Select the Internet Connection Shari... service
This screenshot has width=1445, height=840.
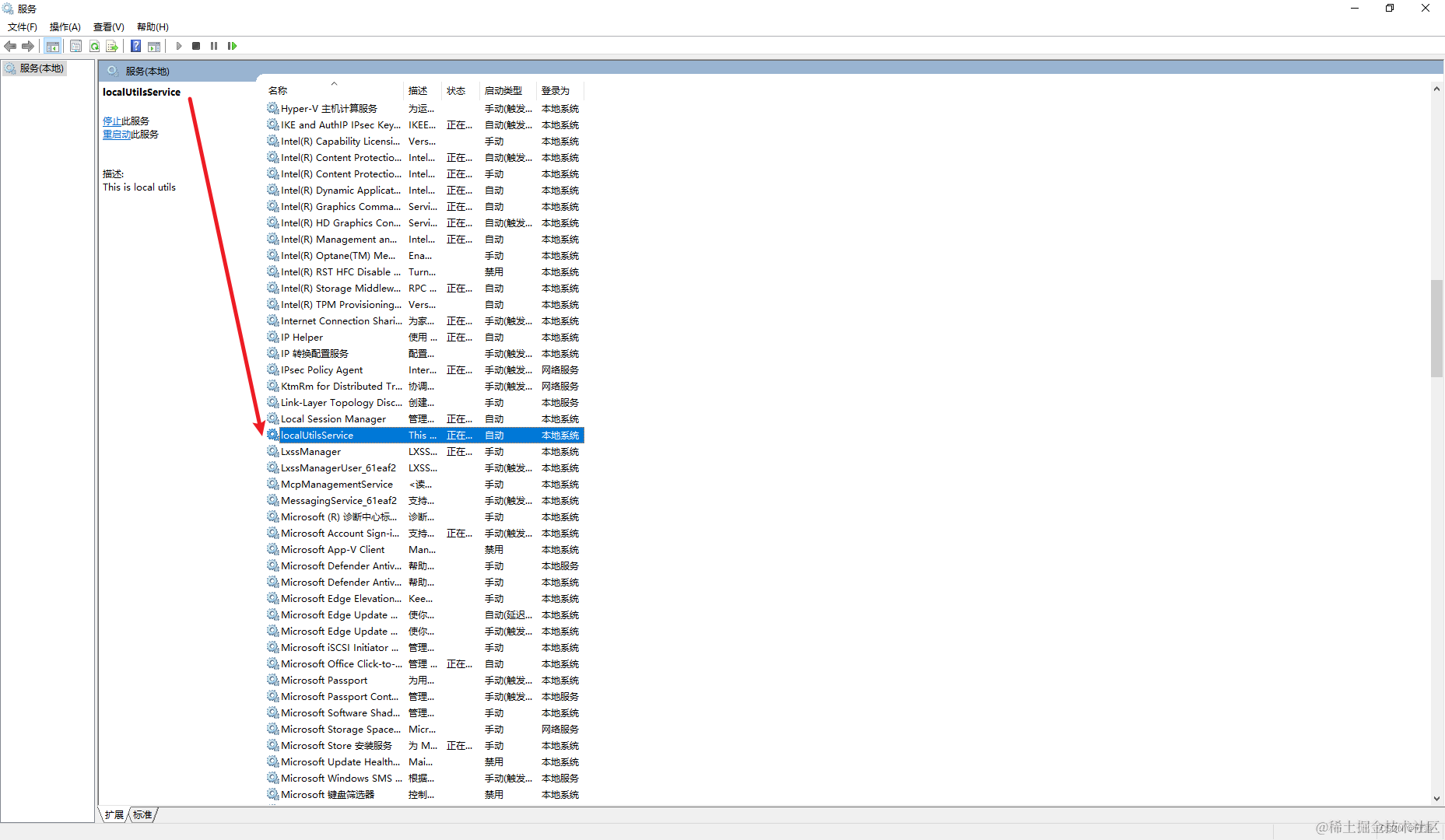[425, 321]
